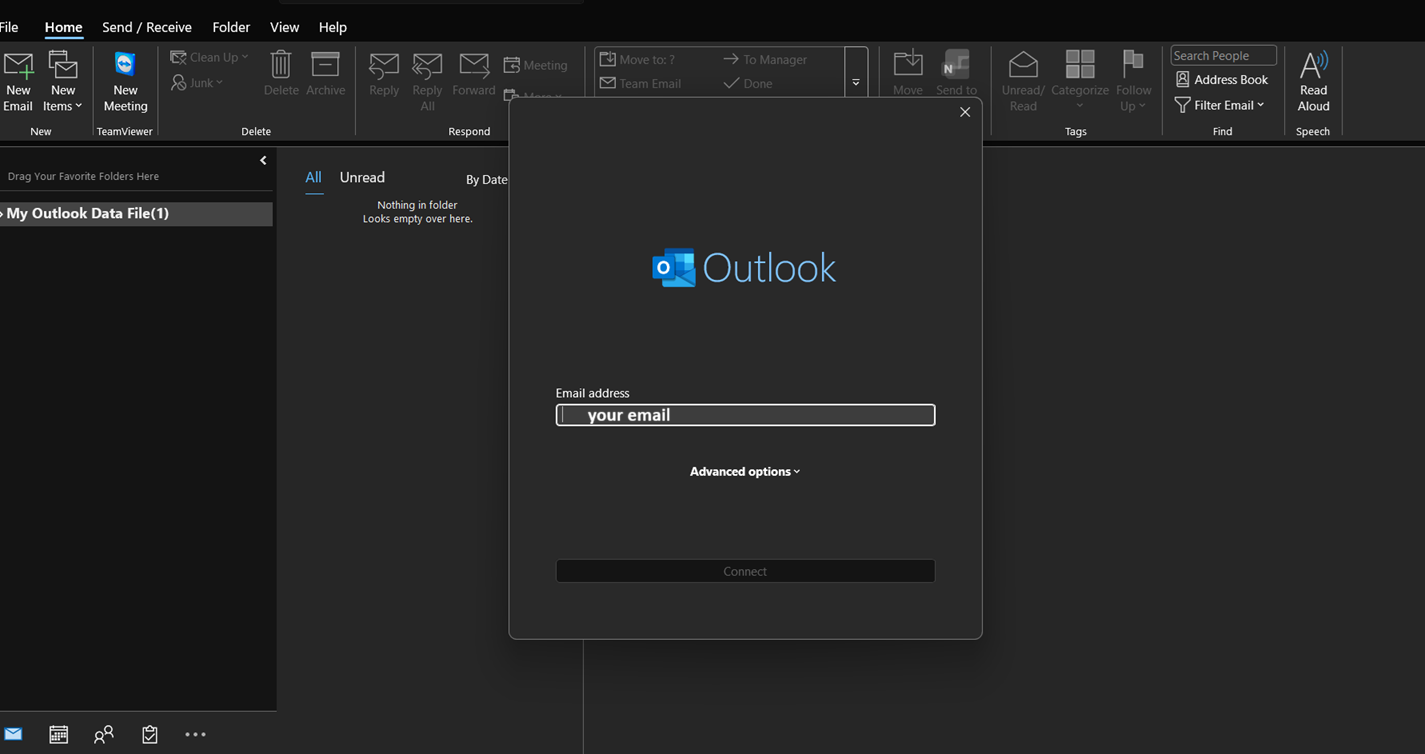The width and height of the screenshot is (1425, 754).
Task: Click 'Drag Your Favorite Folders Here' text
Action: pos(83,176)
